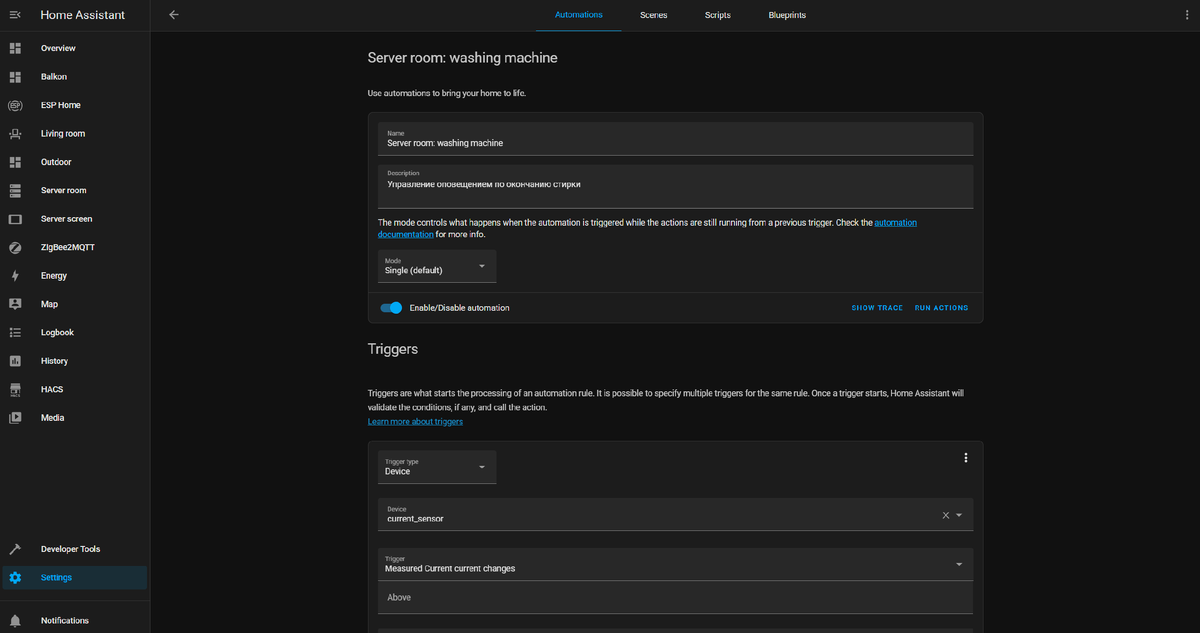
Task: Click the Settings gear icon
Action: [x=15, y=577]
